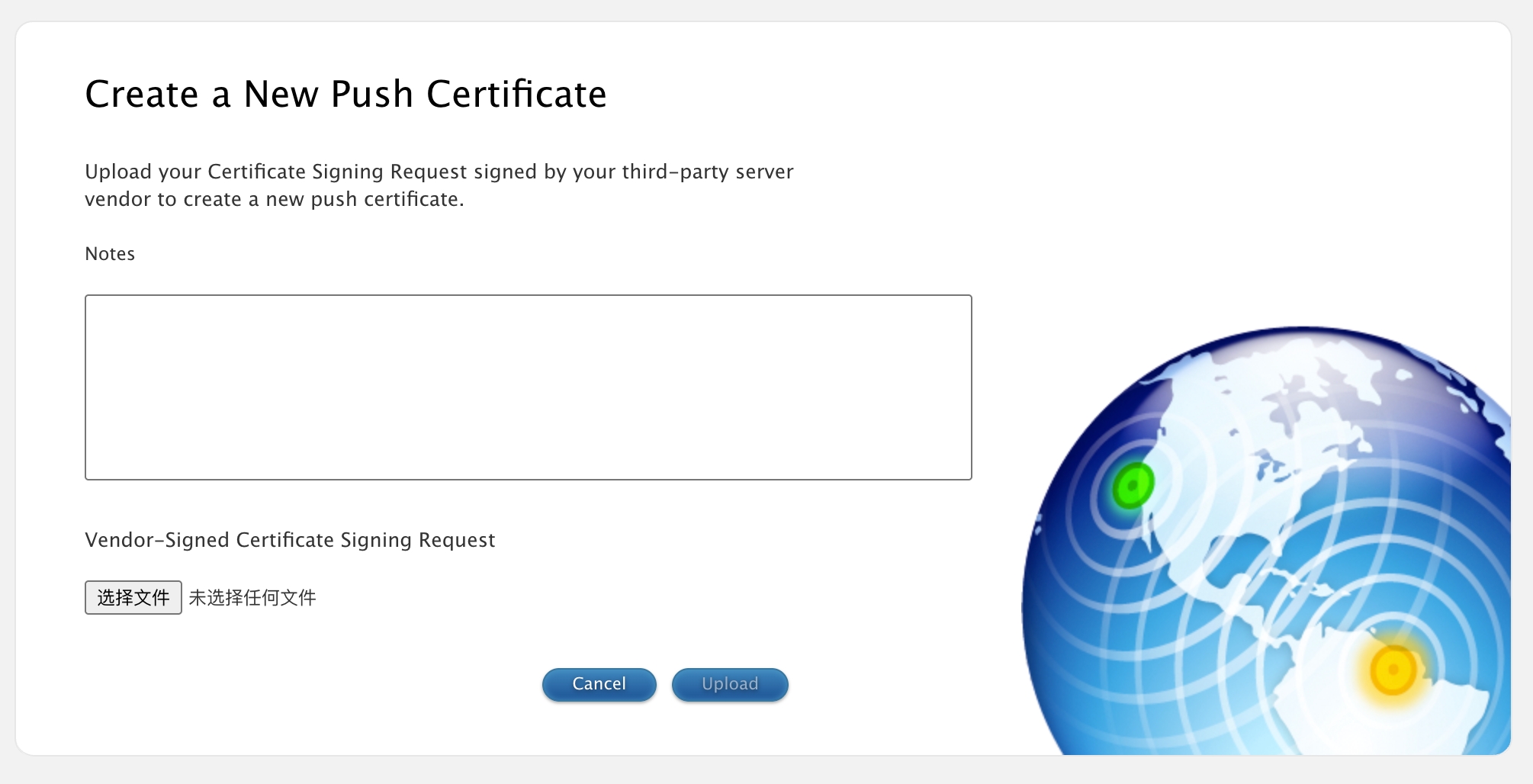Image resolution: width=1533 pixels, height=784 pixels.
Task: Click the Upload your Certificate Signing Request description
Action: click(439, 185)
